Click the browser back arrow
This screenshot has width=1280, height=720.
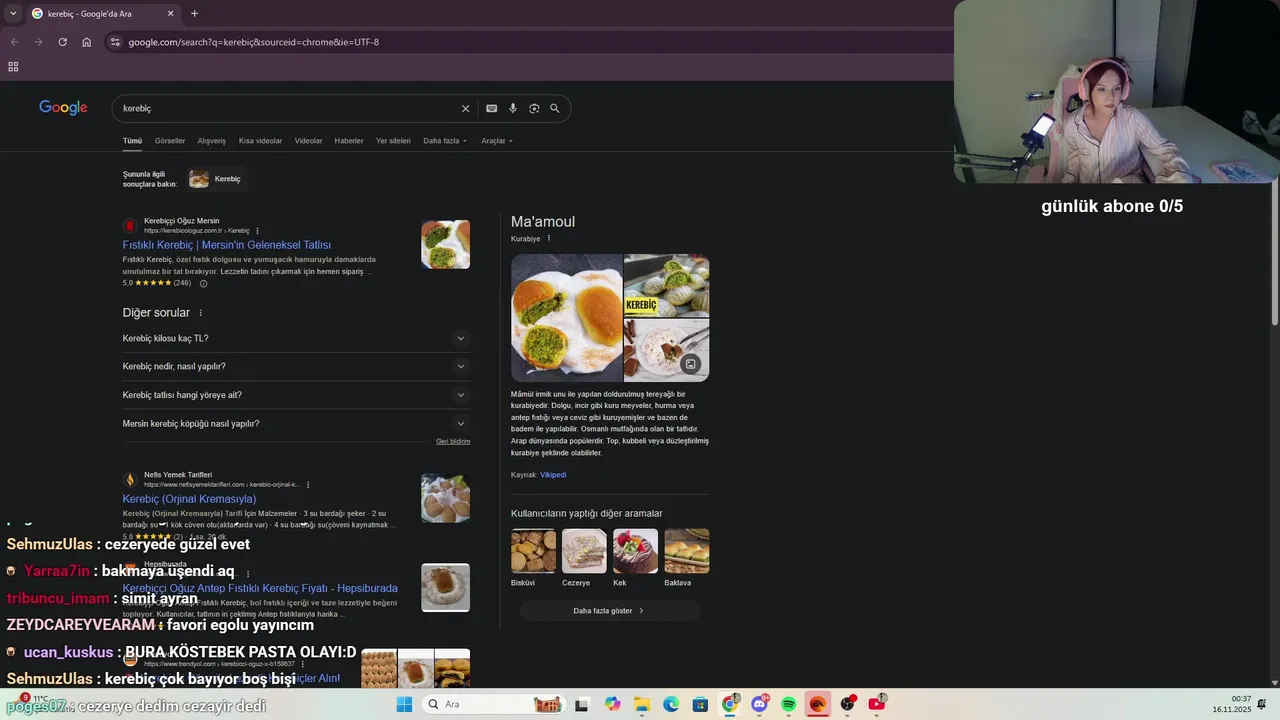(x=14, y=42)
